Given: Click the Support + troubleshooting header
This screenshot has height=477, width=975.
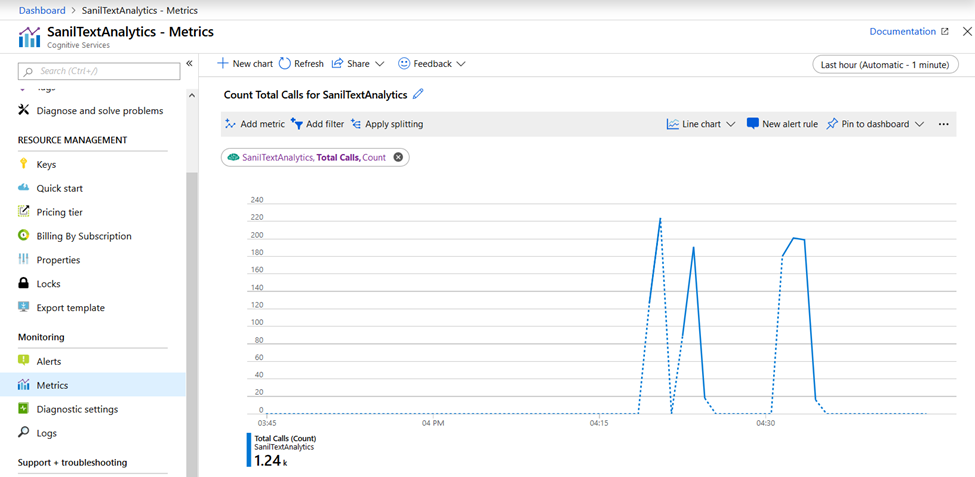Looking at the screenshot, I should click(x=73, y=463).
